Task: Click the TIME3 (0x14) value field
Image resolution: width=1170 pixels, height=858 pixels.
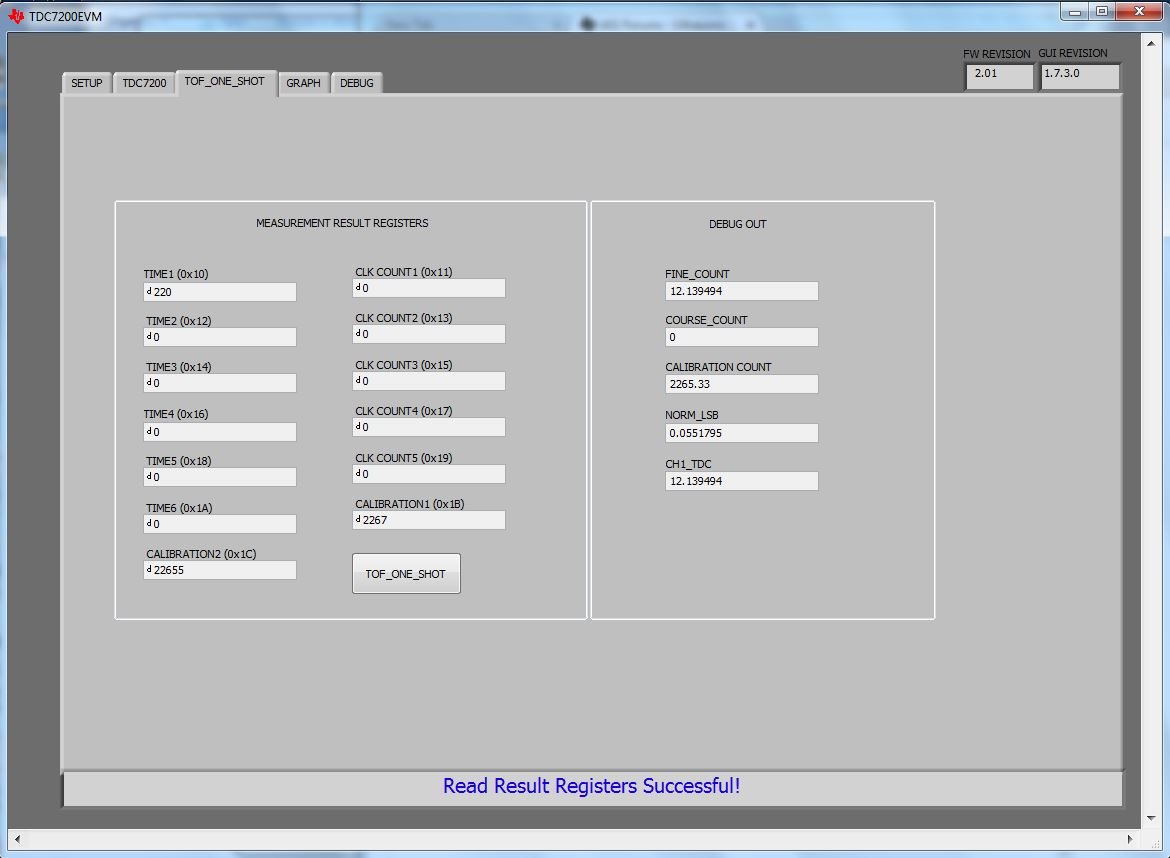Action: click(219, 383)
